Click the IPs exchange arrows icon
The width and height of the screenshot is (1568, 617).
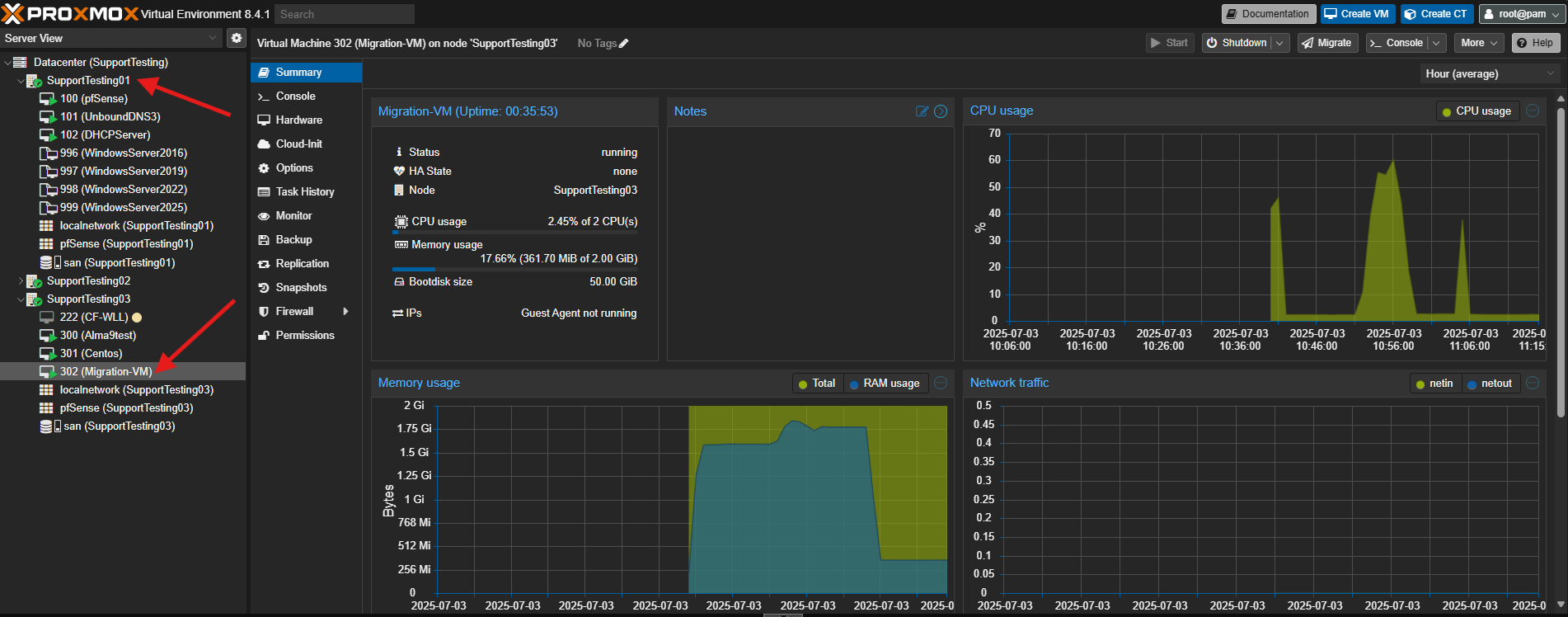click(398, 313)
